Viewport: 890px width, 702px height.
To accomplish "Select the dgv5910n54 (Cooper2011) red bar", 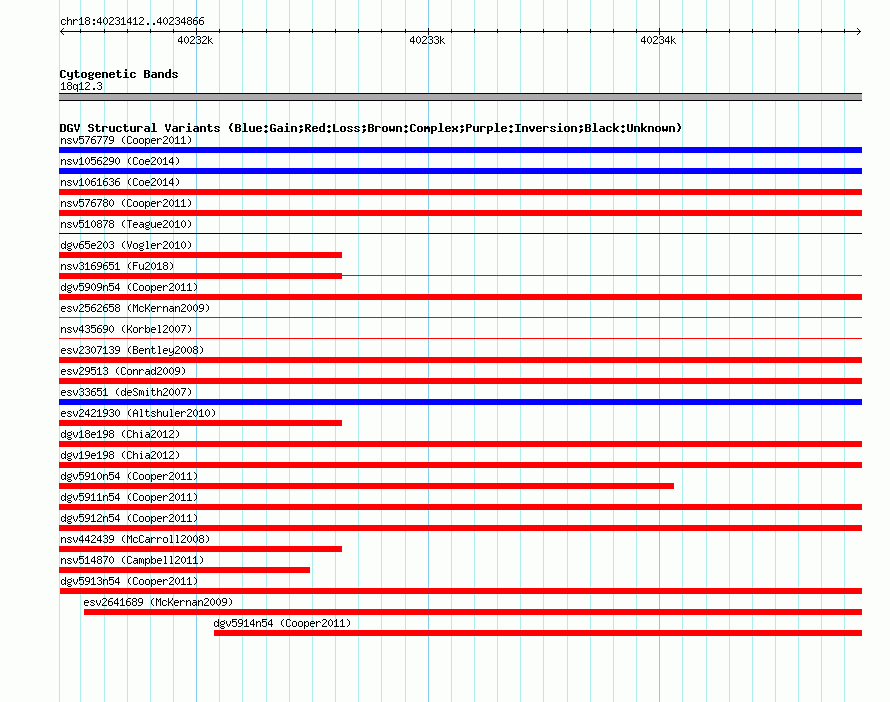I will click(366, 486).
